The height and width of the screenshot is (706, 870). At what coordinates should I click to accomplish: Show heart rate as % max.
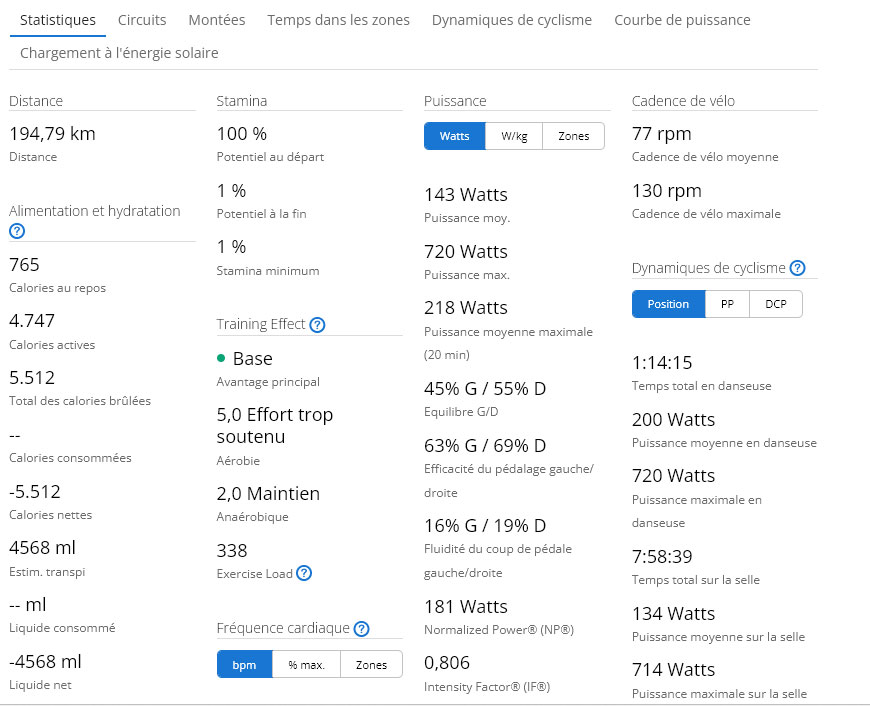[x=306, y=664]
